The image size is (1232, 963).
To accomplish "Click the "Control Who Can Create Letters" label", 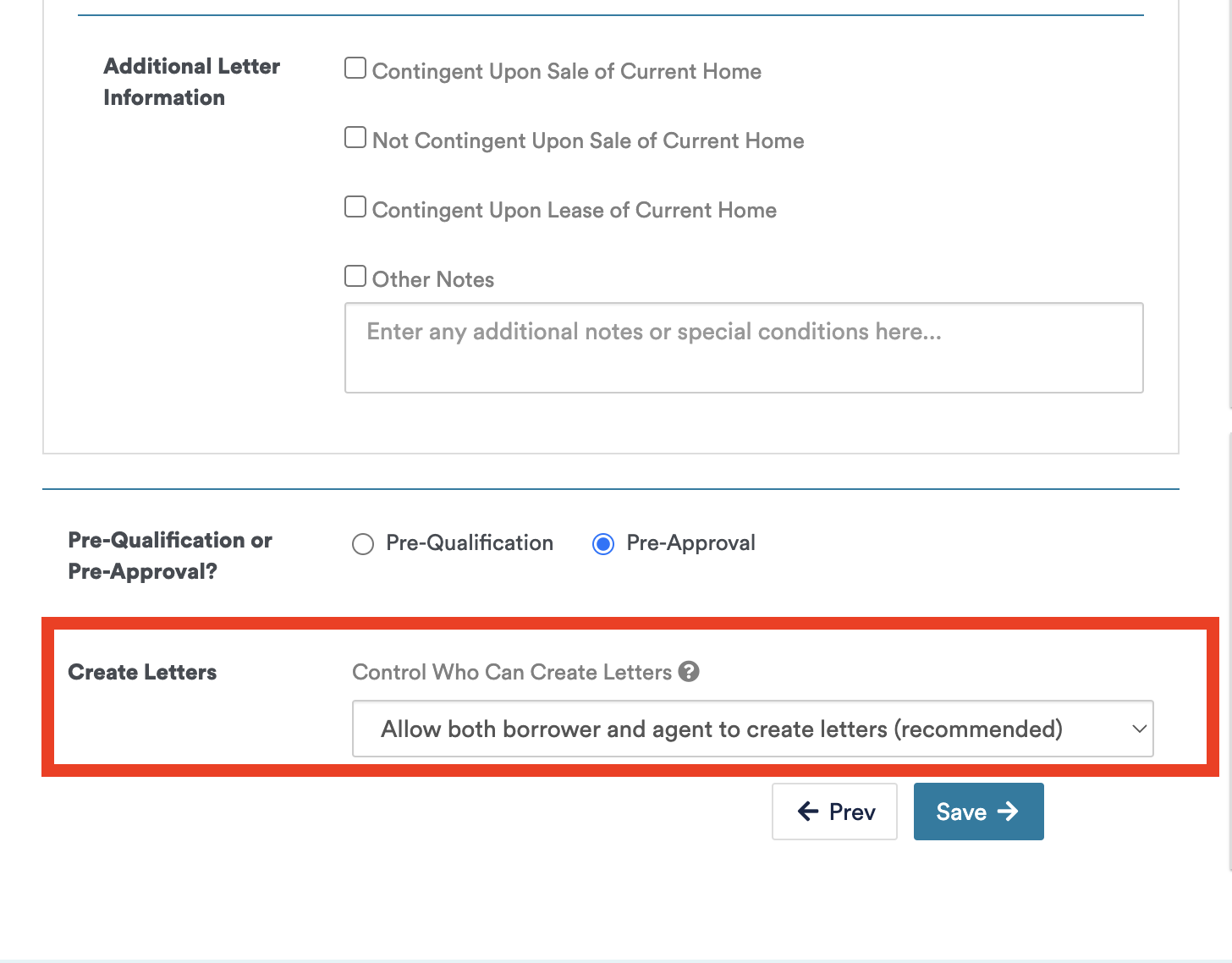I will (x=511, y=672).
